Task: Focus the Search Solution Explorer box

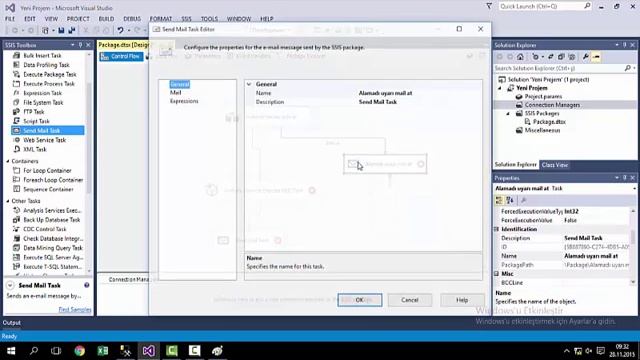Action: (559, 68)
